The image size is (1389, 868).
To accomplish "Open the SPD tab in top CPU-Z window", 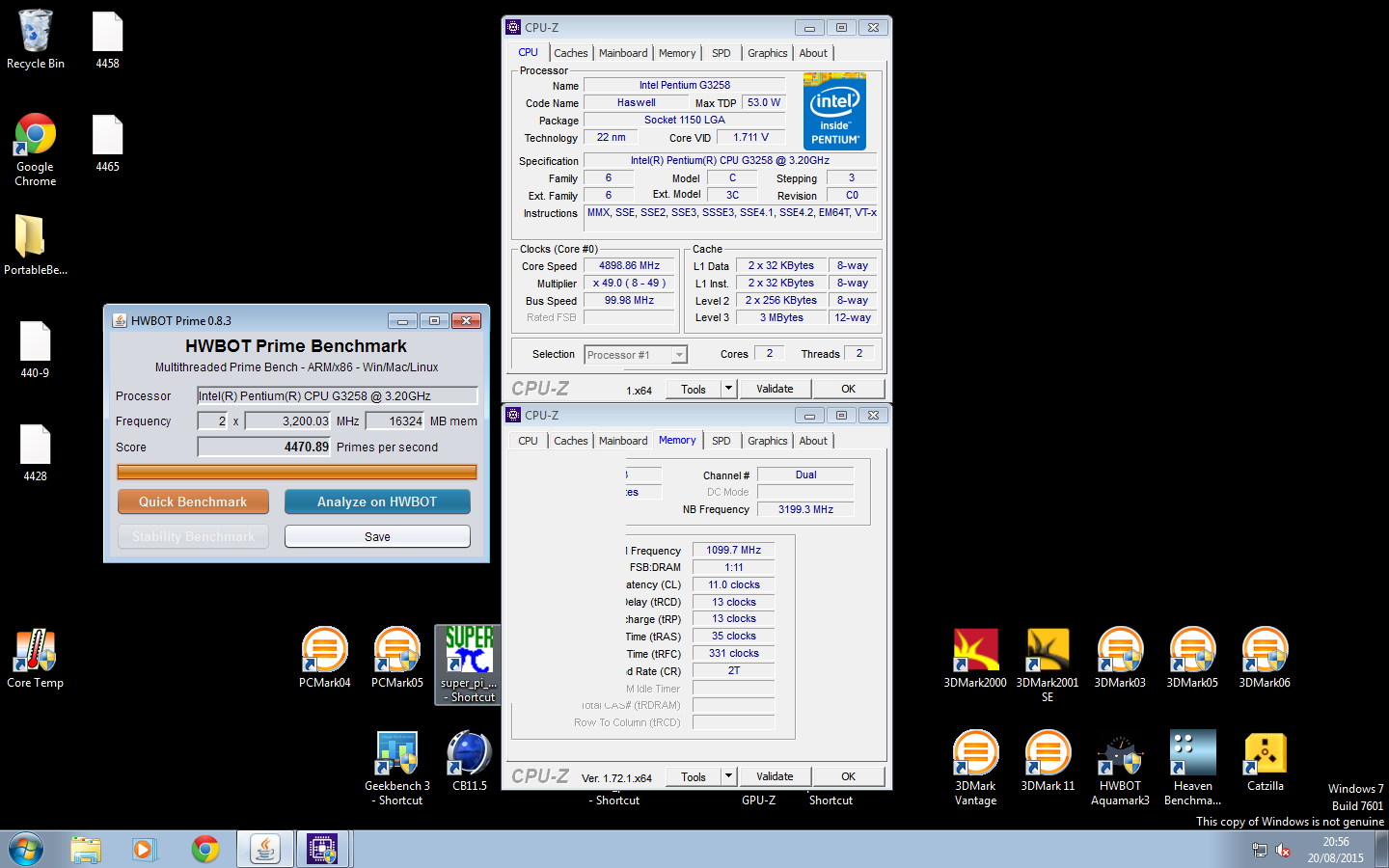I will pyautogui.click(x=721, y=53).
